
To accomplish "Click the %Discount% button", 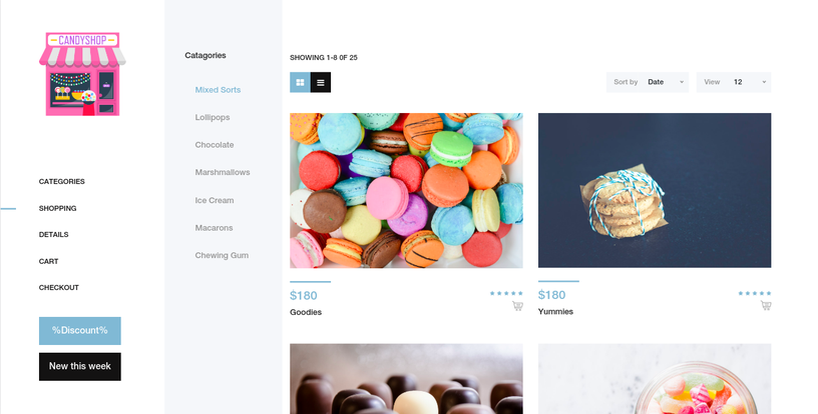I will point(80,331).
